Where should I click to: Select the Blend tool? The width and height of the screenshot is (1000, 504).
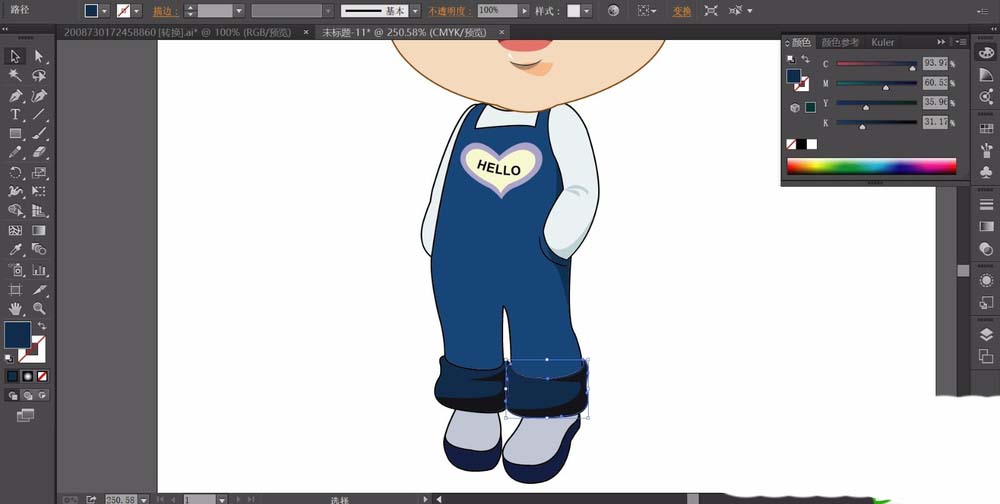39,249
